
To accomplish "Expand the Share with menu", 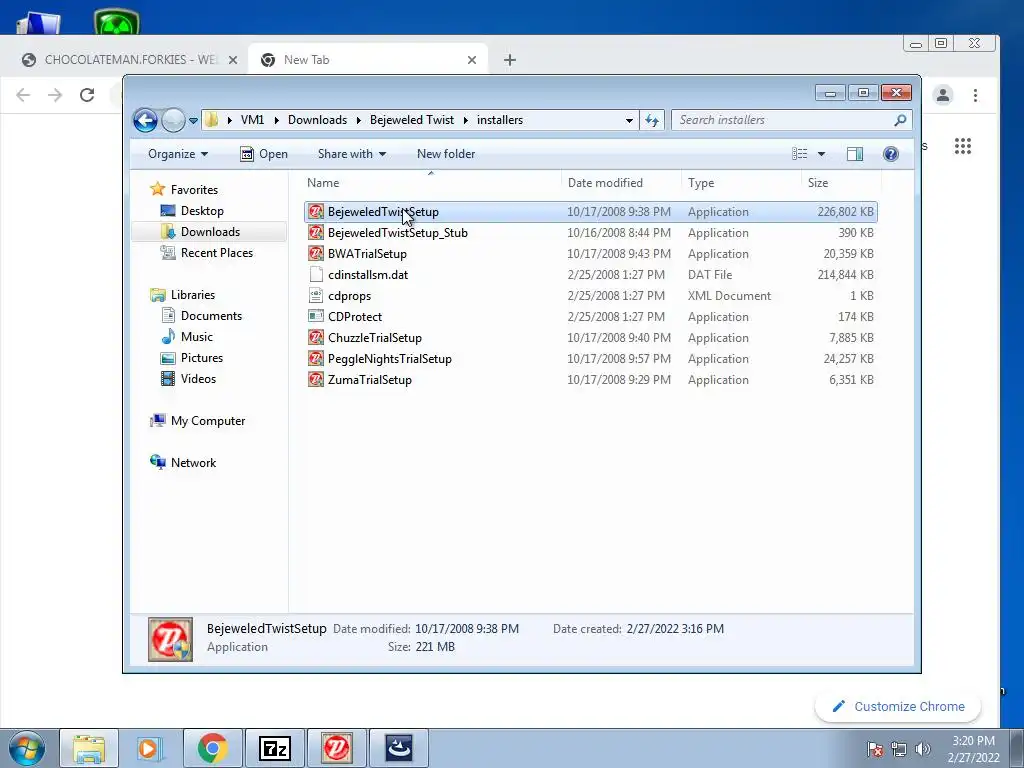I will coord(351,154).
